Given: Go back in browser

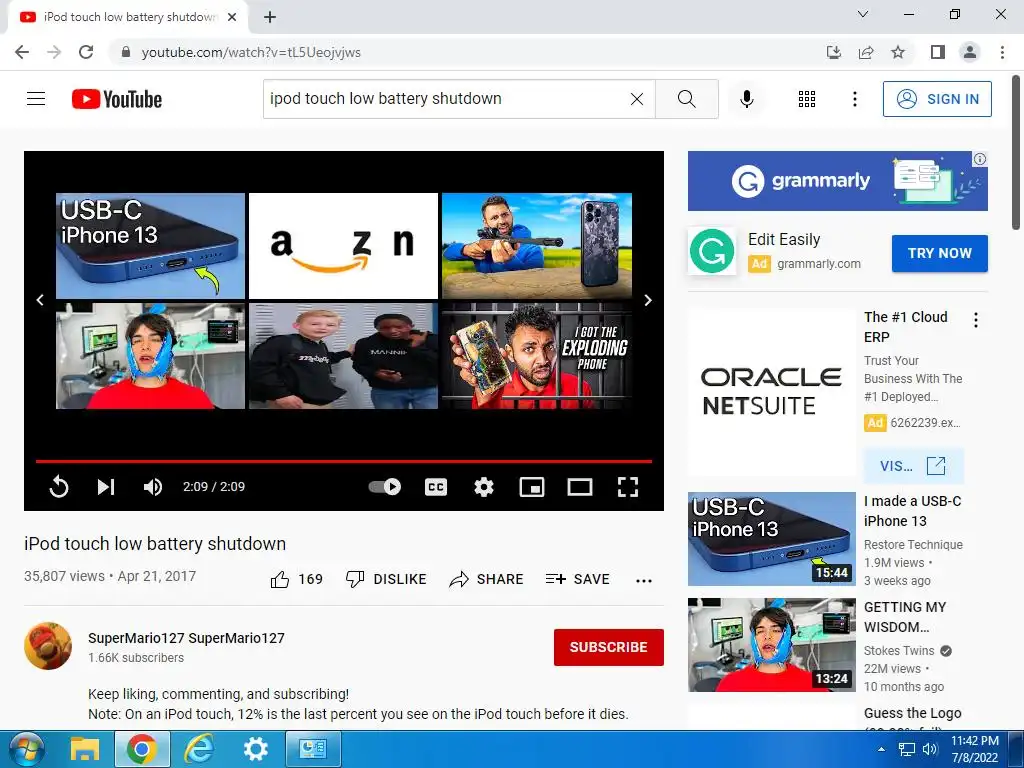Looking at the screenshot, I should (x=22, y=52).
